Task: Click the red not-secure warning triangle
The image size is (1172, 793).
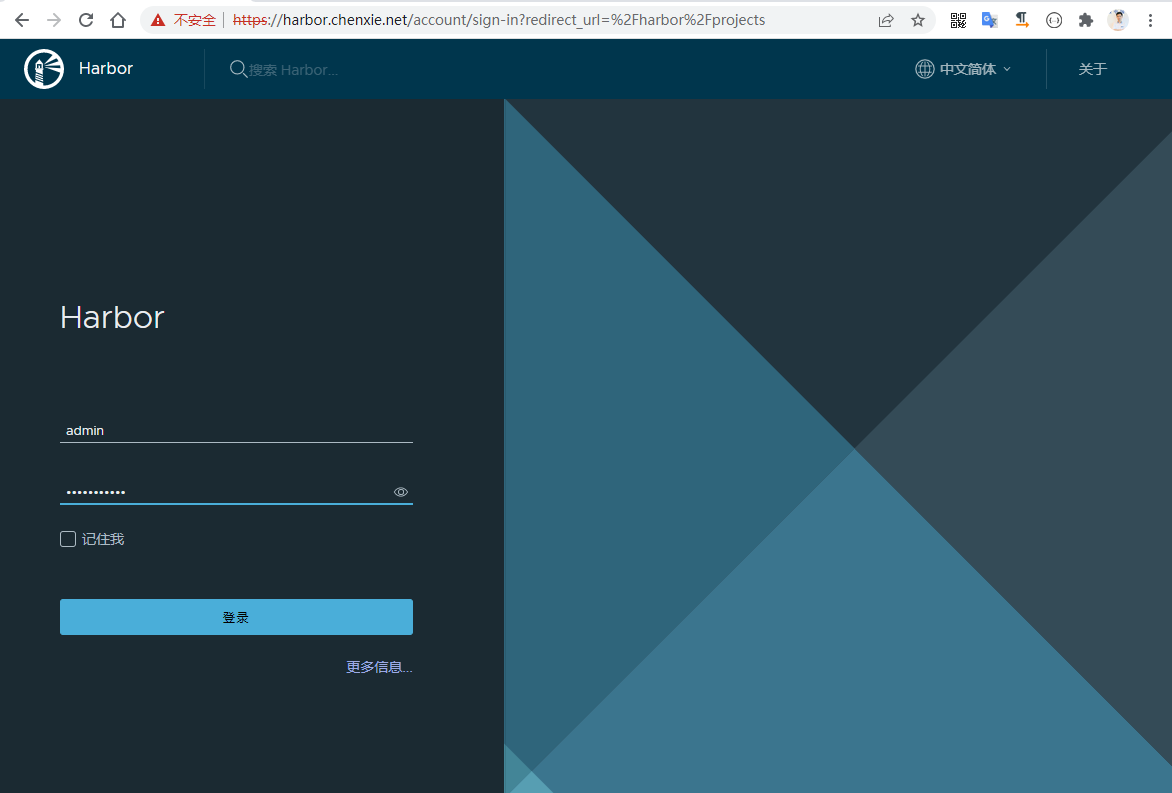Action: (158, 20)
